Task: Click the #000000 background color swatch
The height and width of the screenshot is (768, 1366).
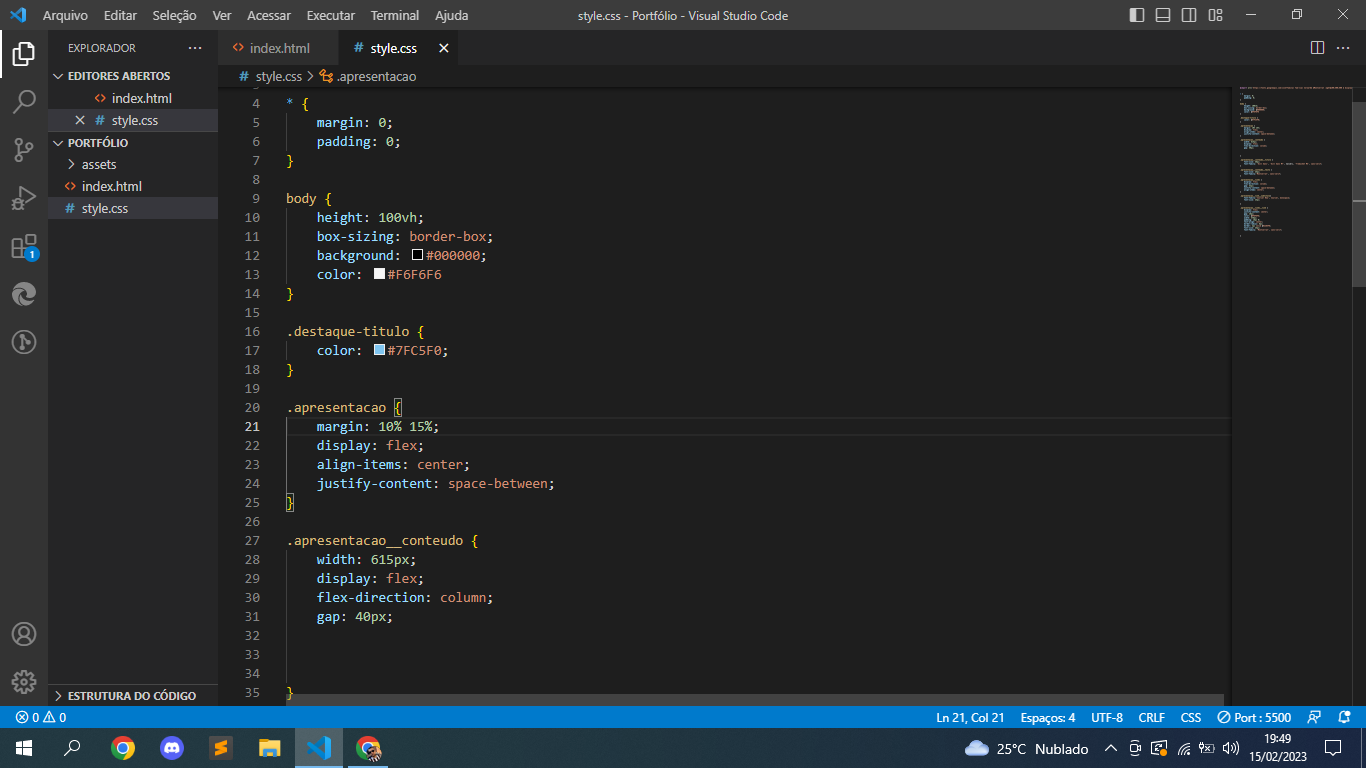Action: click(x=418, y=255)
